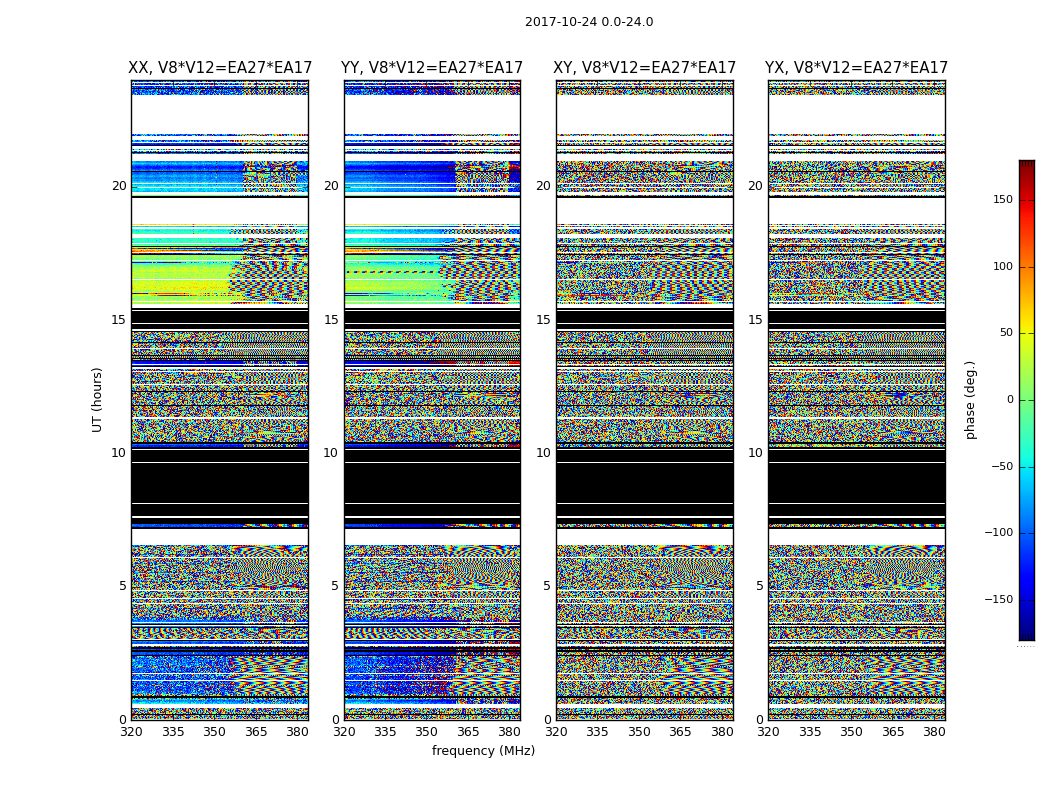This screenshot has height=800, width=1050.
Task: Click the 5 hour tick of YX panel
Action: pyautogui.click(x=759, y=586)
